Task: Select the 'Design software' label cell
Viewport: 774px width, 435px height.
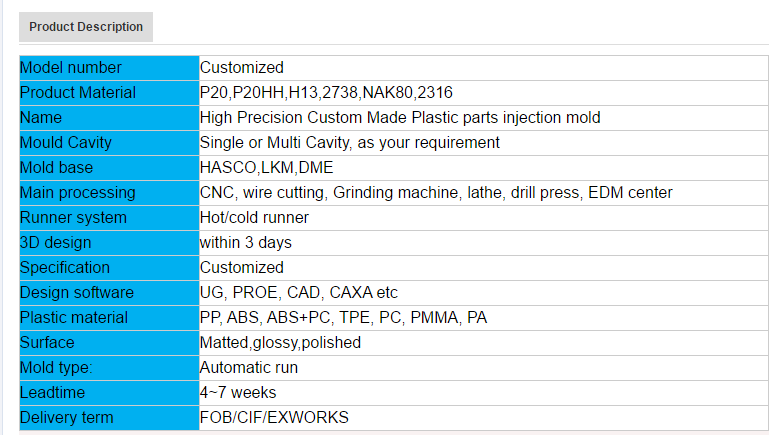Action: click(x=109, y=293)
